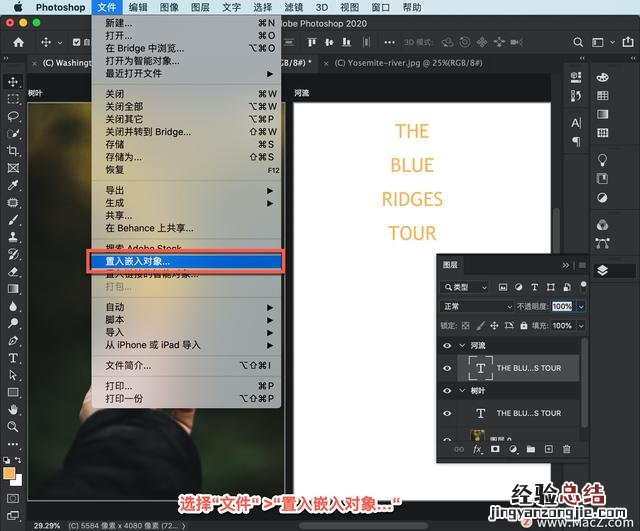Click the share icon at top right

tap(628, 42)
